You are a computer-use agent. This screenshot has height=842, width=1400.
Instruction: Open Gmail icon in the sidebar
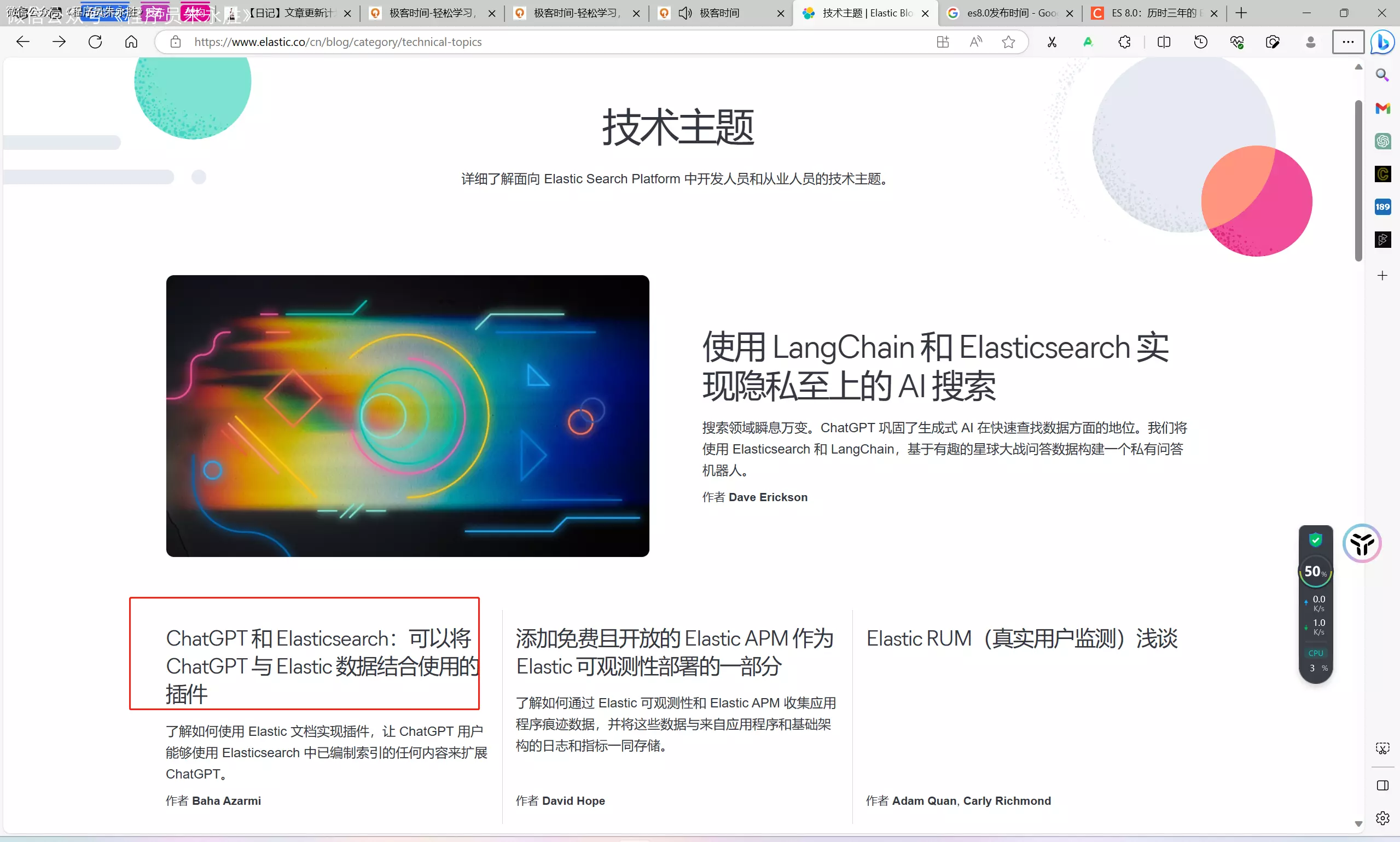pyautogui.click(x=1382, y=108)
